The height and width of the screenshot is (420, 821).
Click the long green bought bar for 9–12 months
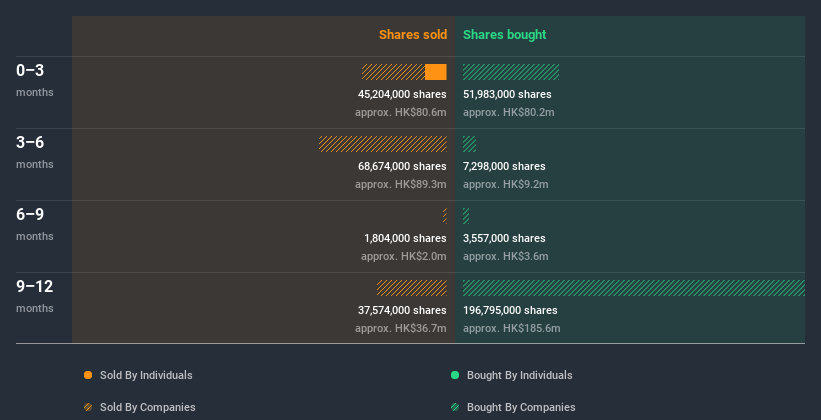pyautogui.click(x=634, y=288)
